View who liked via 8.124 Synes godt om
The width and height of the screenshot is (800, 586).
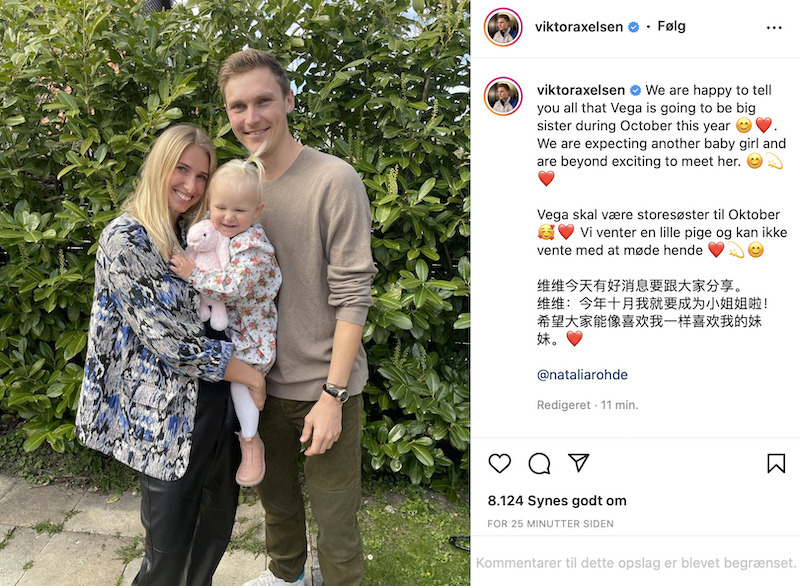click(557, 500)
